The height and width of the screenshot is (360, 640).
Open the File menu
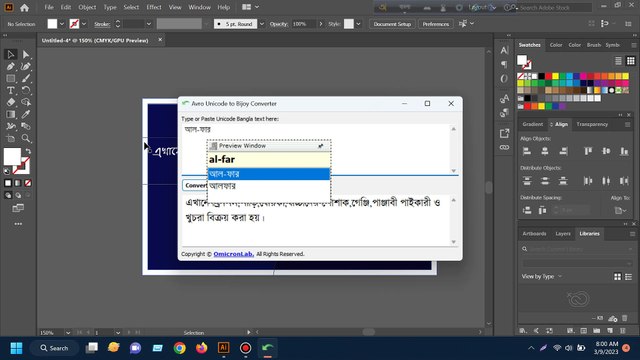[49, 7]
